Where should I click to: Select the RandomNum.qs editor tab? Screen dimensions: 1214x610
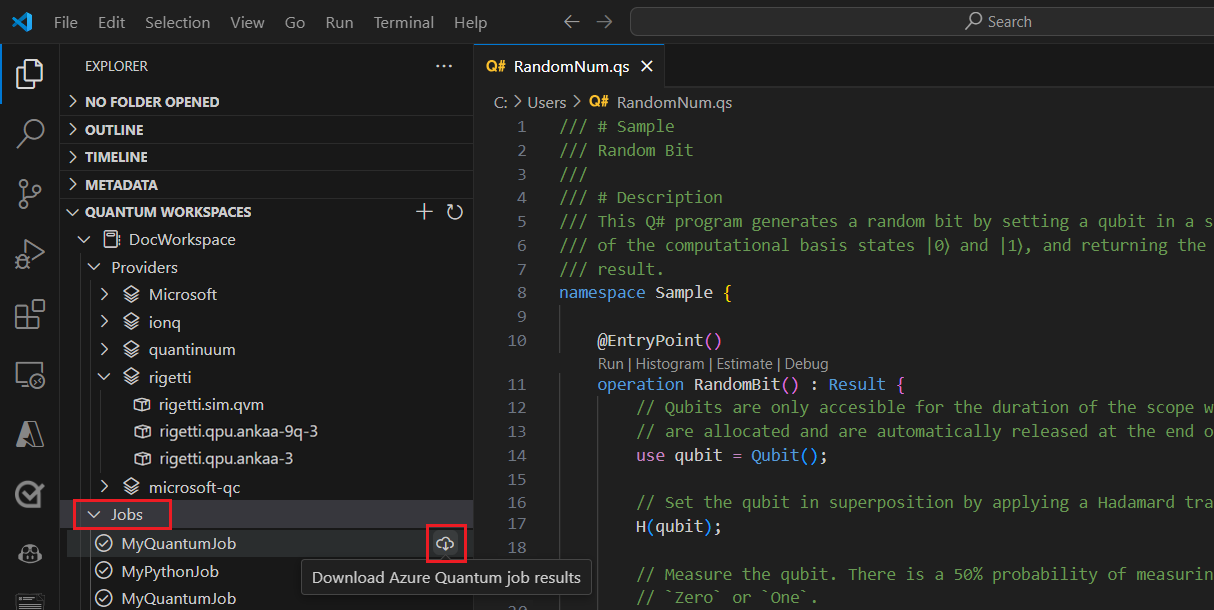coord(569,67)
